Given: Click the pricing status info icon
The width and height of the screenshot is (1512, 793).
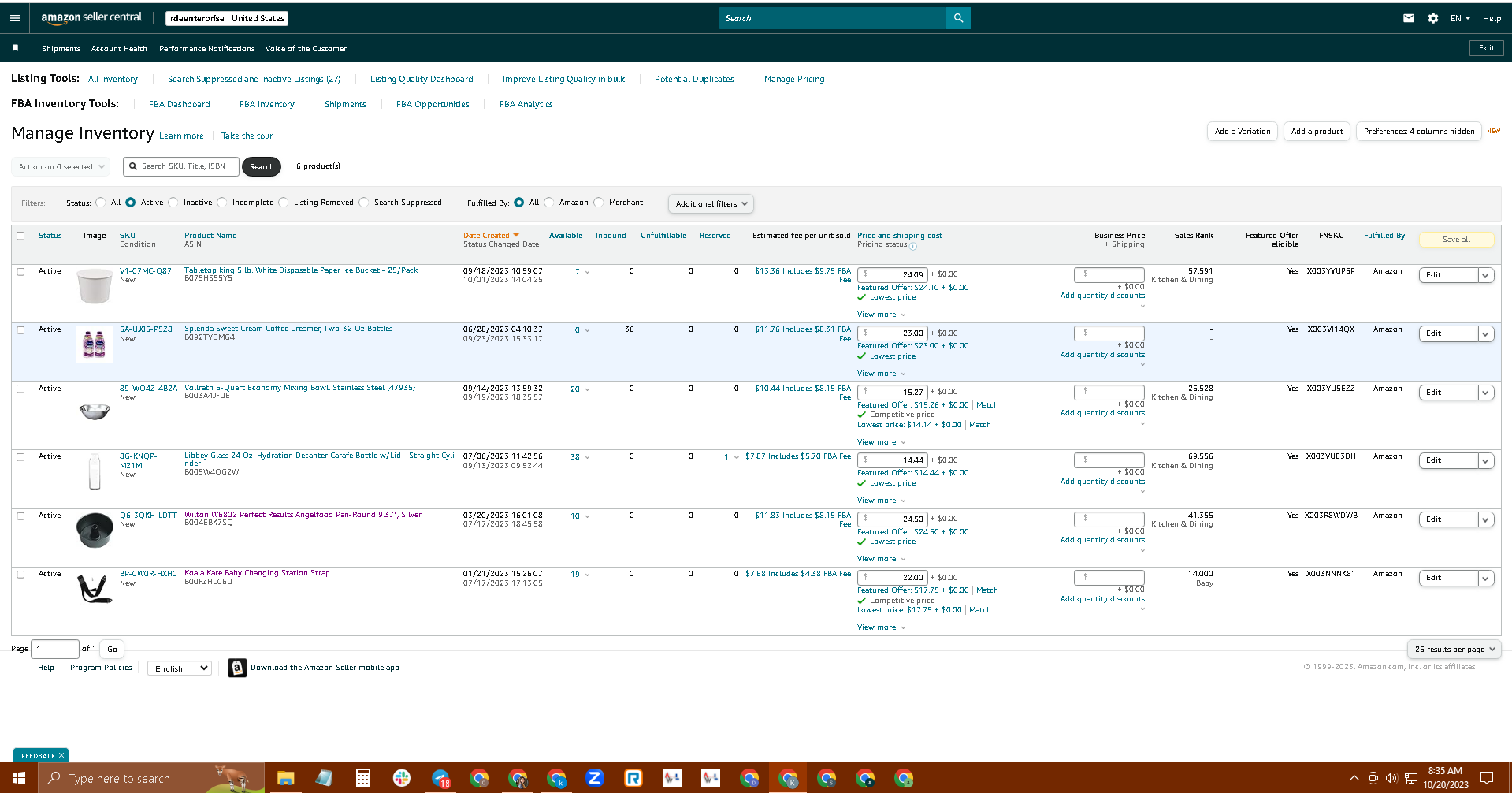Looking at the screenshot, I should point(913,246).
